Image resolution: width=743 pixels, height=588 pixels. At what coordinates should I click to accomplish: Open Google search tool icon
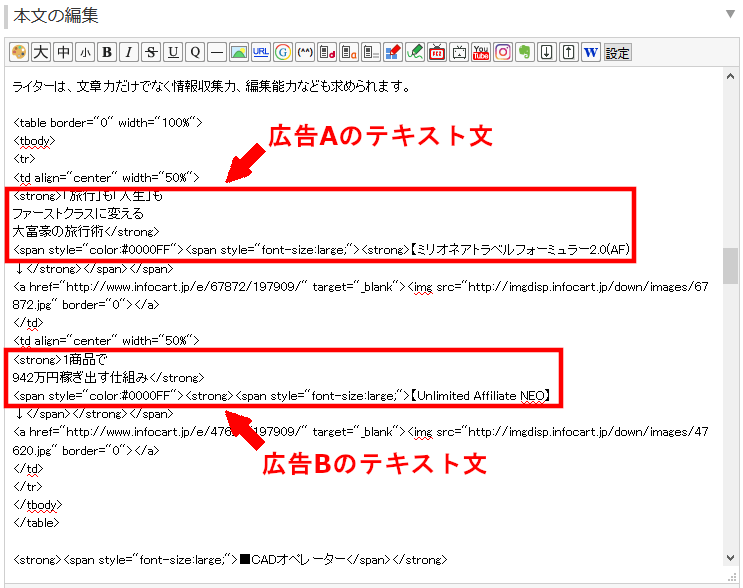(x=283, y=52)
